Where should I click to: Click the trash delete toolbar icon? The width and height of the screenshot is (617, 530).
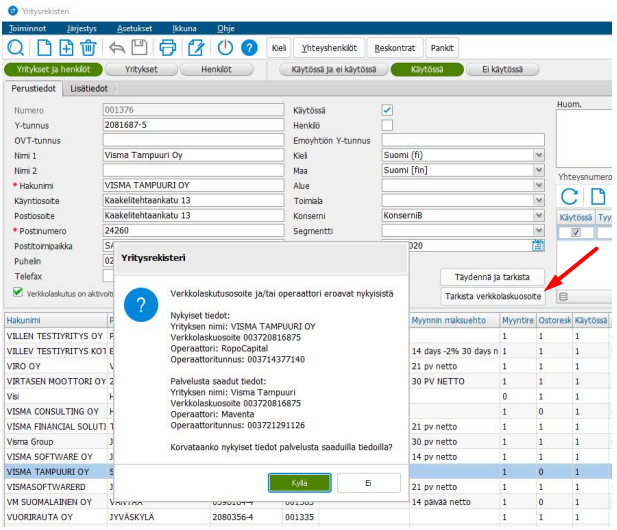pos(89,48)
